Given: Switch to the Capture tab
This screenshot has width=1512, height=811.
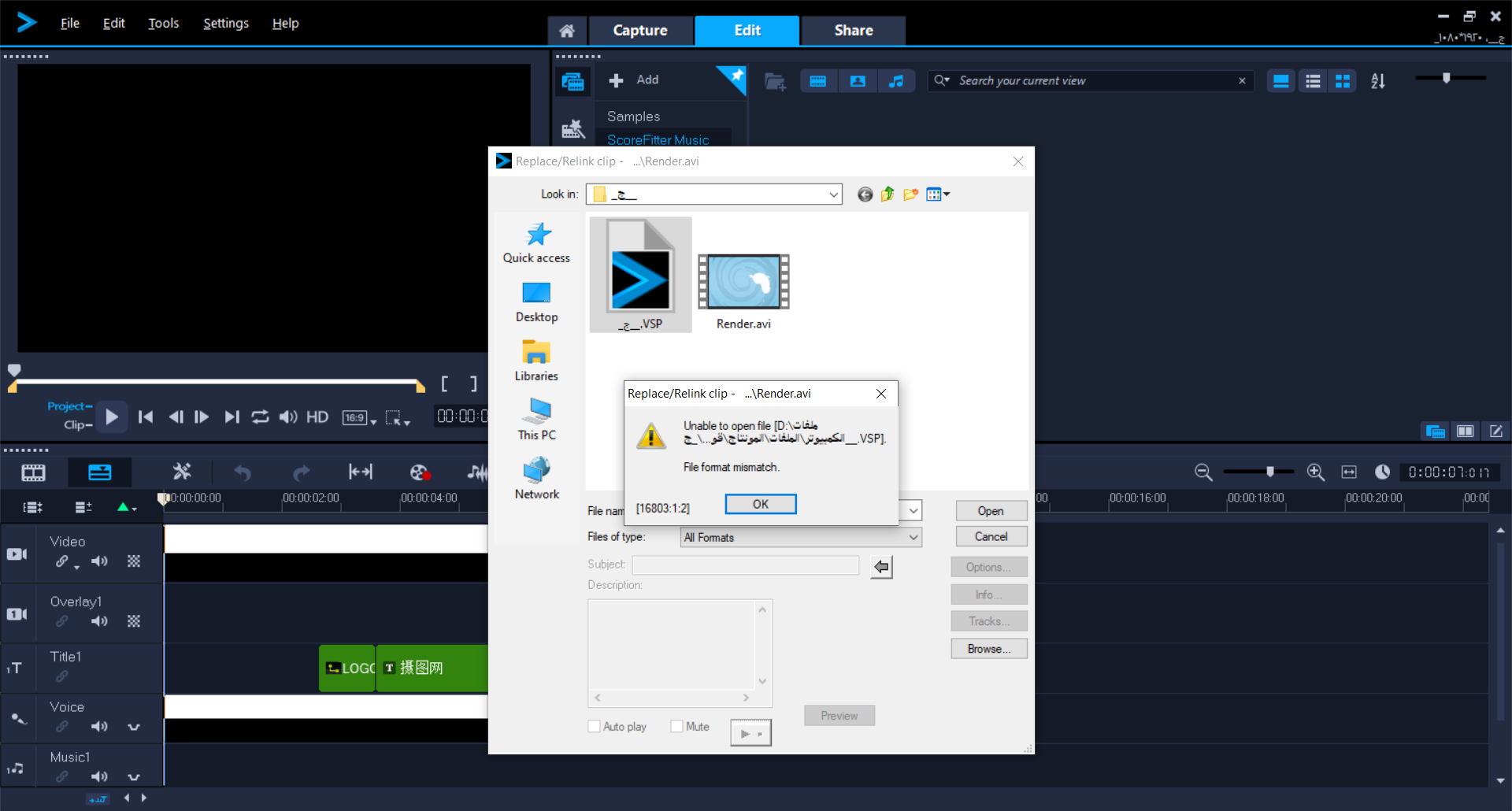Looking at the screenshot, I should 640,31.
